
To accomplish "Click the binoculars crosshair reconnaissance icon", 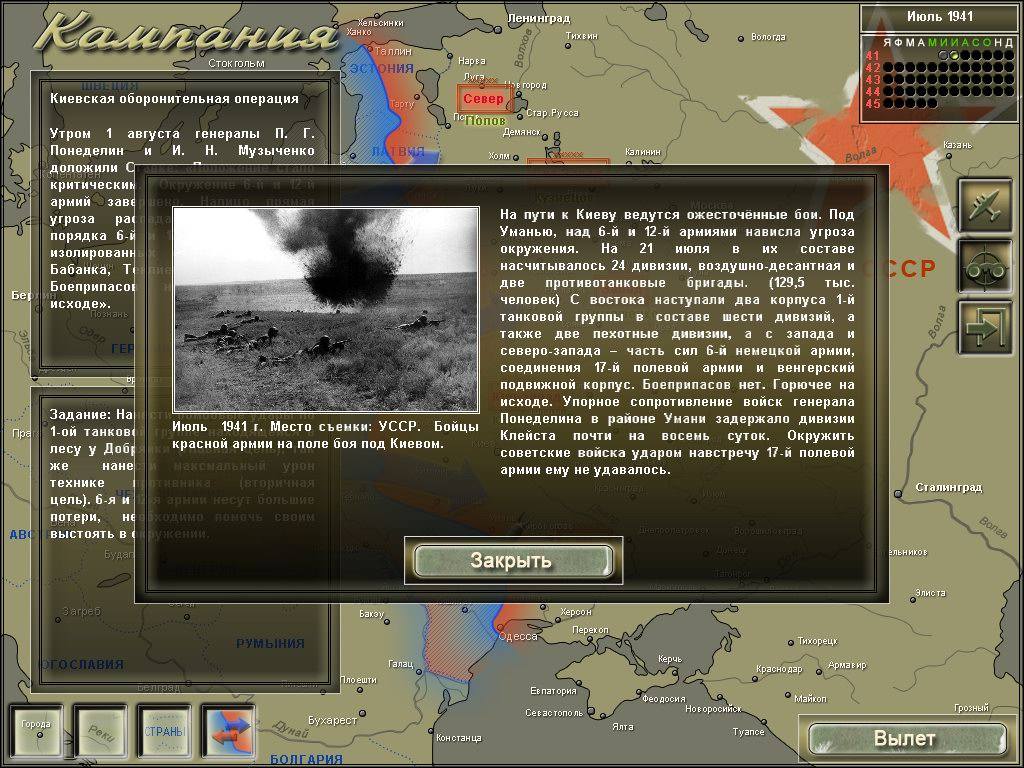I will point(985,266).
